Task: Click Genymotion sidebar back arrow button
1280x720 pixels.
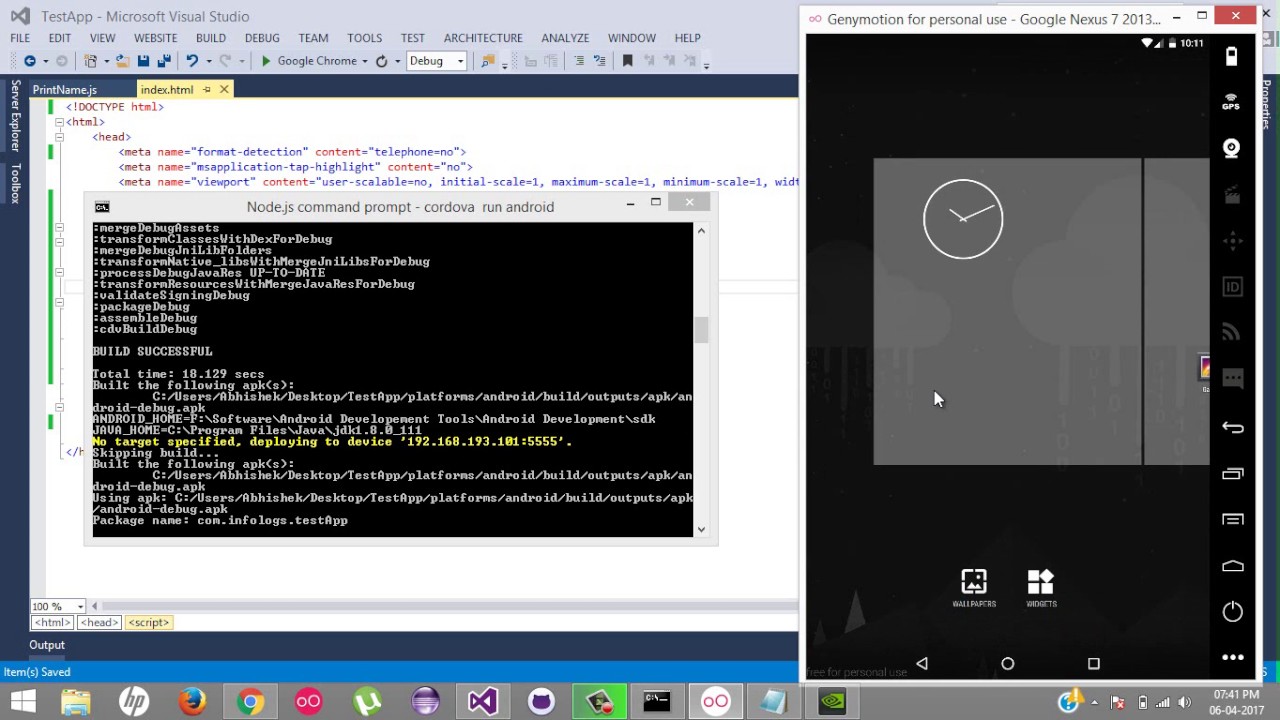Action: coord(1232,427)
